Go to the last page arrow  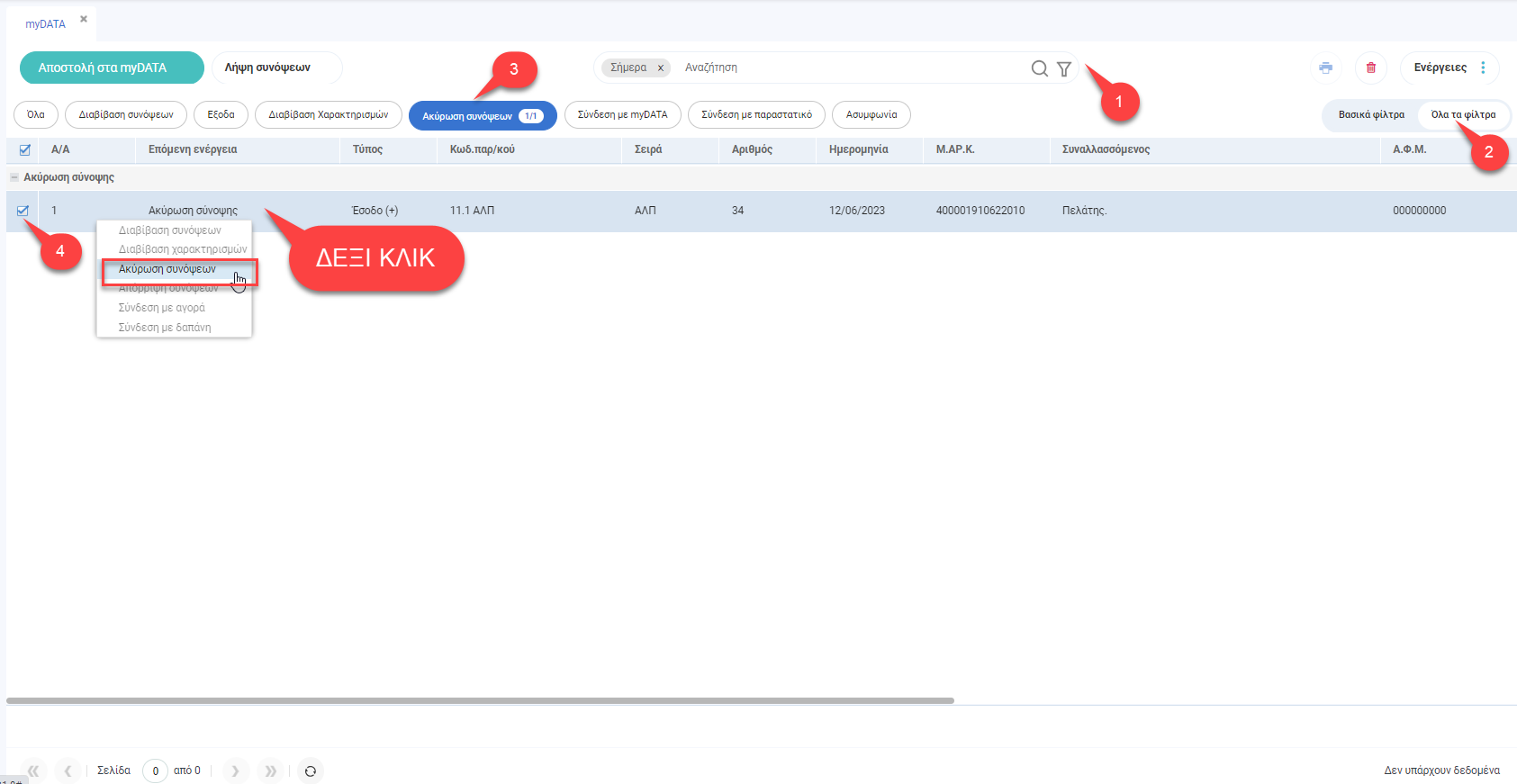[x=270, y=771]
